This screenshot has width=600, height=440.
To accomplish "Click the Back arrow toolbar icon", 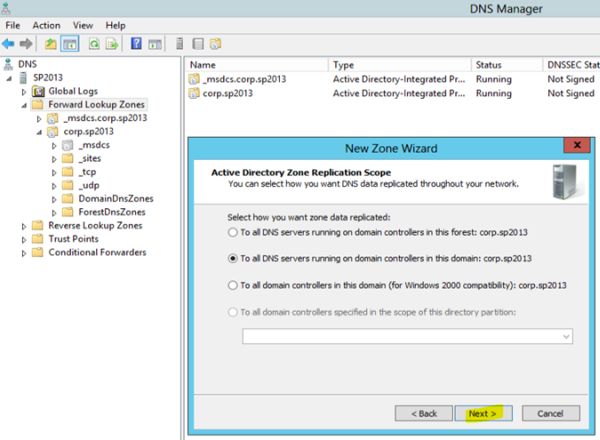I will [x=8, y=44].
